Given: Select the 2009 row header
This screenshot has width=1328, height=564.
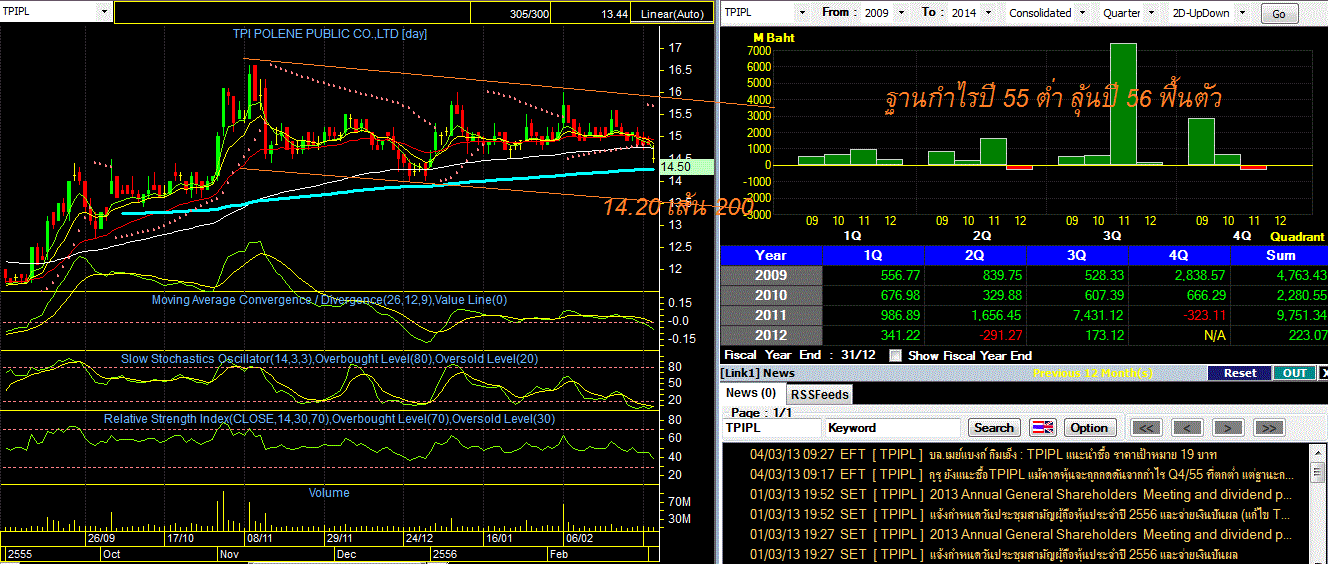Looking at the screenshot, I should [x=771, y=275].
